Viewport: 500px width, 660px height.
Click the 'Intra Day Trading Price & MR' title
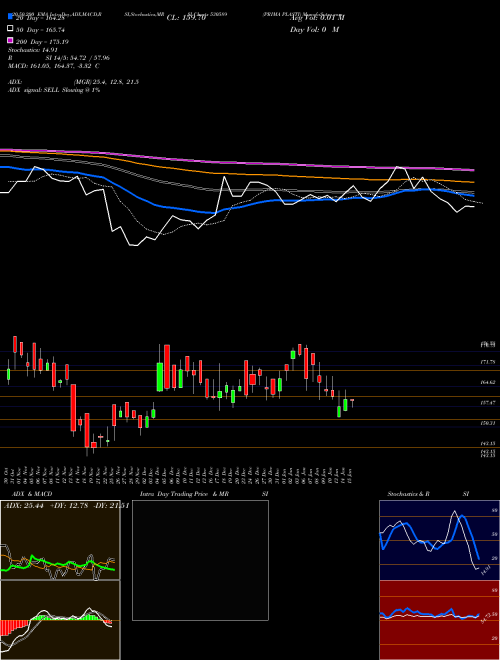click(x=184, y=494)
